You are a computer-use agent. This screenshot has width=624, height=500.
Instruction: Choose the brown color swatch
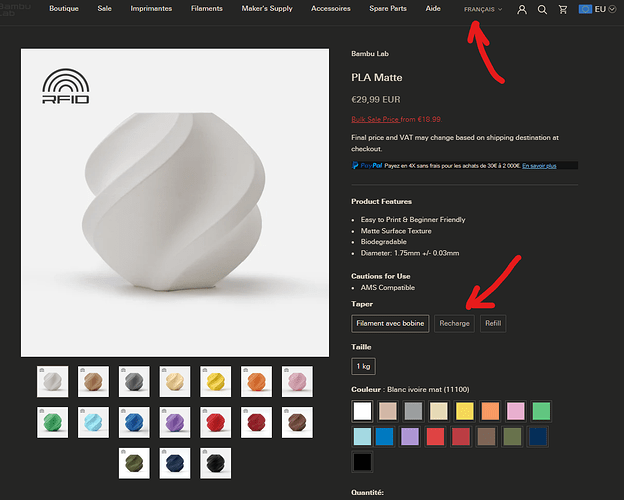[486, 436]
